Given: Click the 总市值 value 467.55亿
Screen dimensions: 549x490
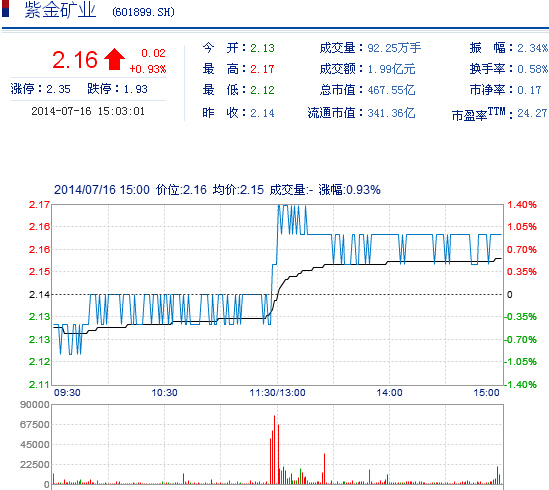Looking at the screenshot, I should point(391,90).
